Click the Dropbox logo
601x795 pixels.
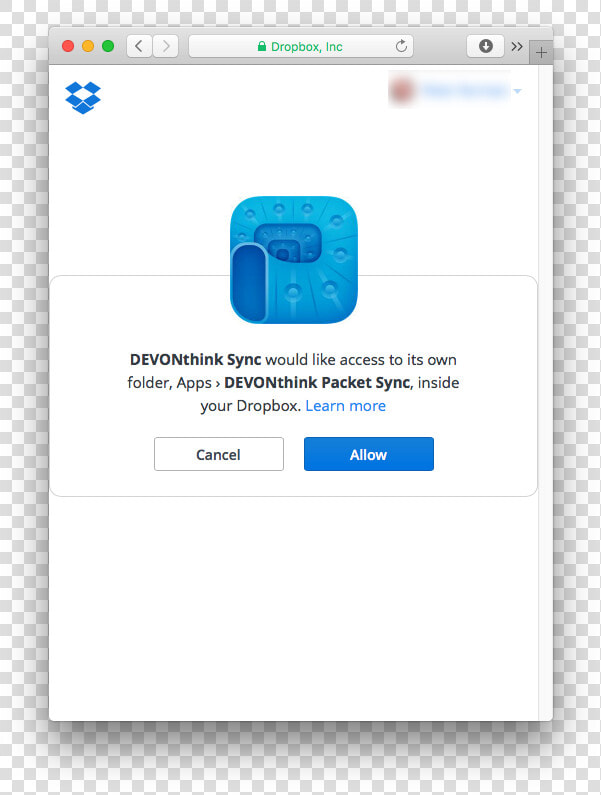point(83,97)
